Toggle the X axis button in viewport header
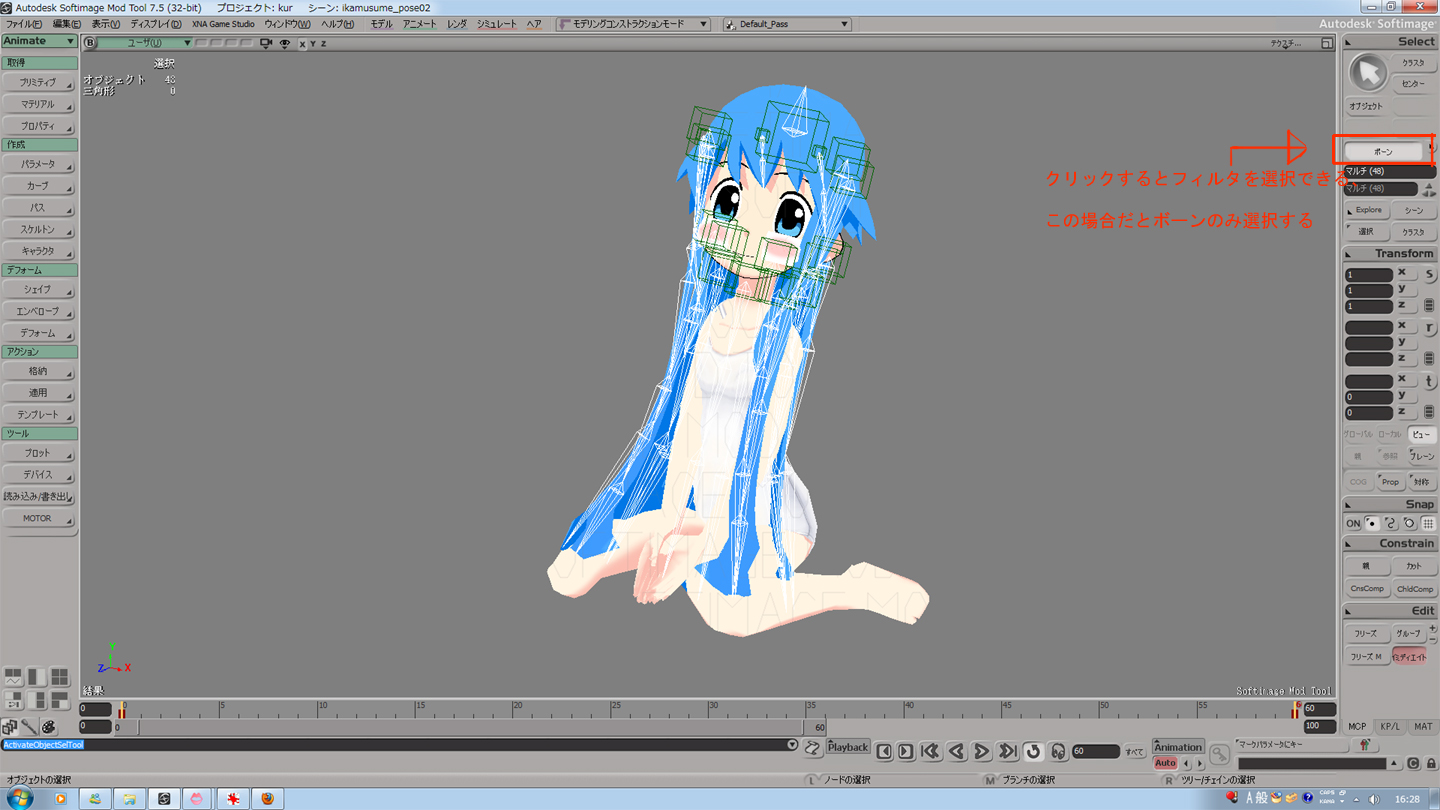 [x=302, y=44]
